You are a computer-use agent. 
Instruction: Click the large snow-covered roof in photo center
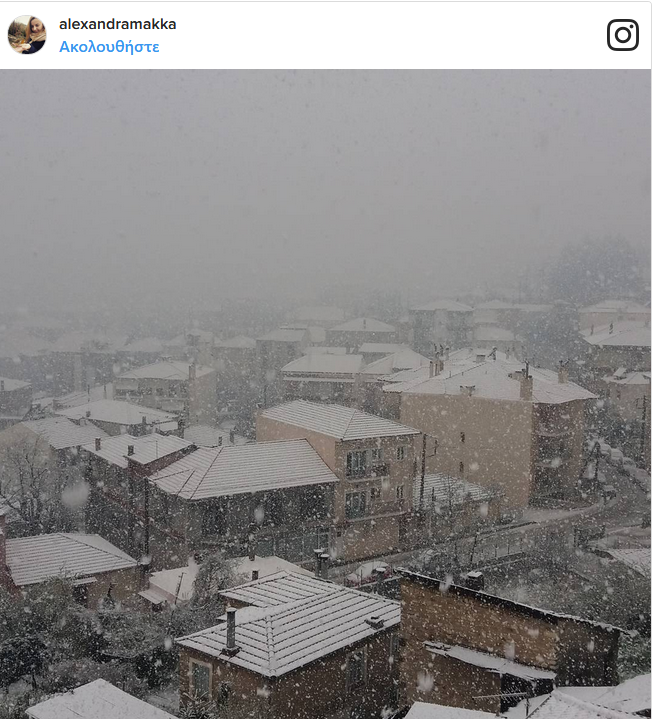(243, 468)
